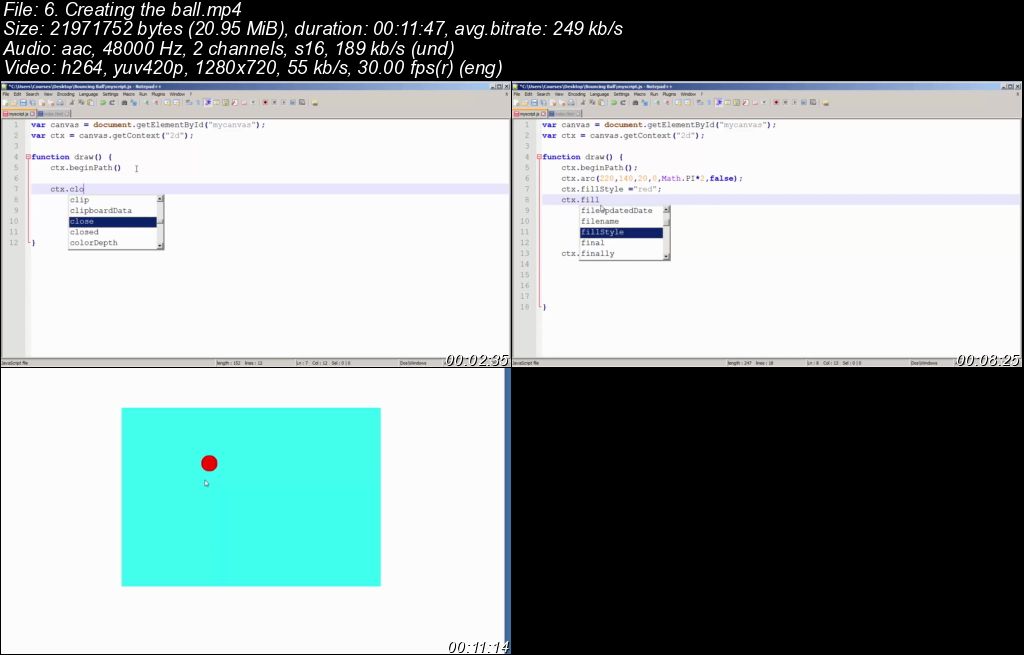This screenshot has width=1024, height=655.
Task: Click the red Record Macro icon in the 00:08:25 frame
Action: 775,102
